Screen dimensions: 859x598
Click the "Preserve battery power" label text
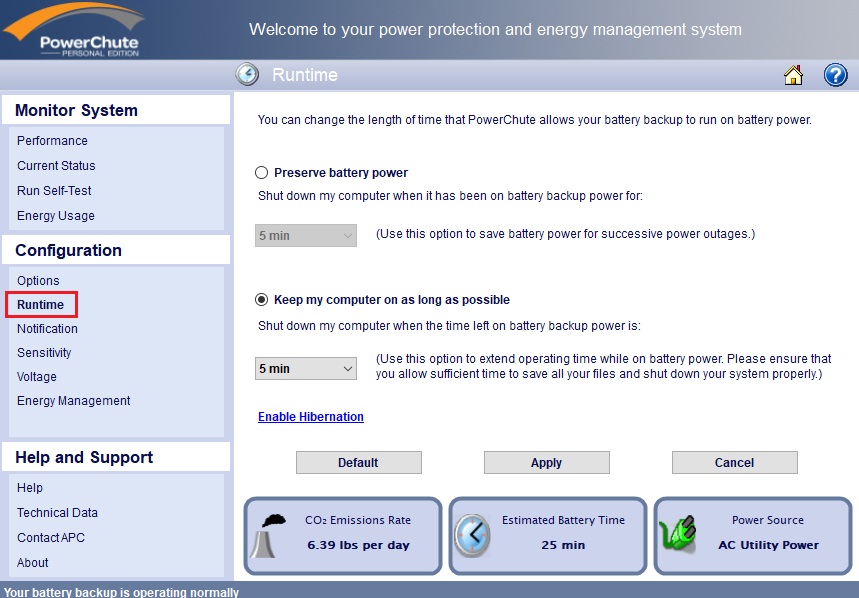pyautogui.click(x=341, y=173)
